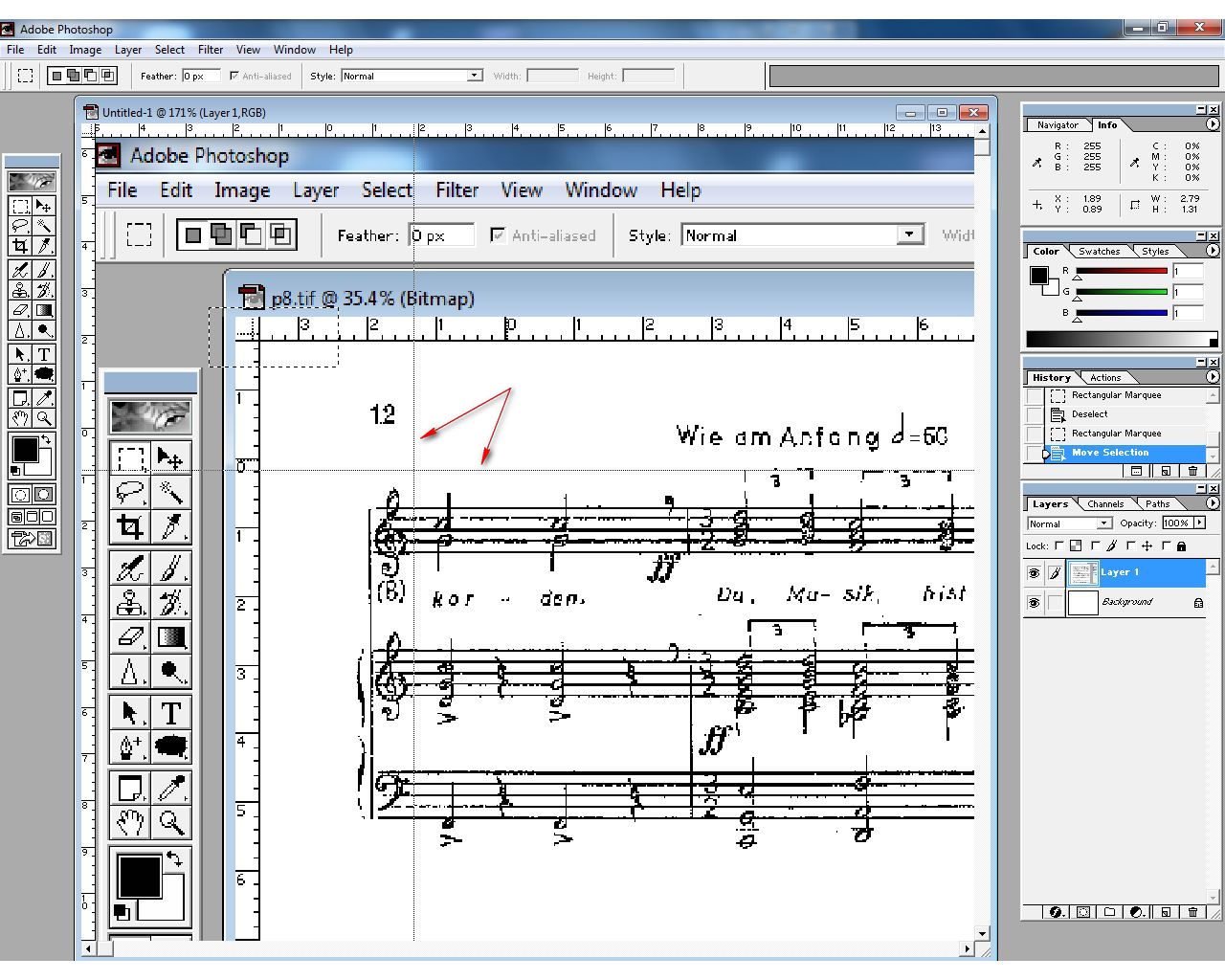Switch to the Swatches tab
Screen dimensions: 1225x980
click(1099, 252)
